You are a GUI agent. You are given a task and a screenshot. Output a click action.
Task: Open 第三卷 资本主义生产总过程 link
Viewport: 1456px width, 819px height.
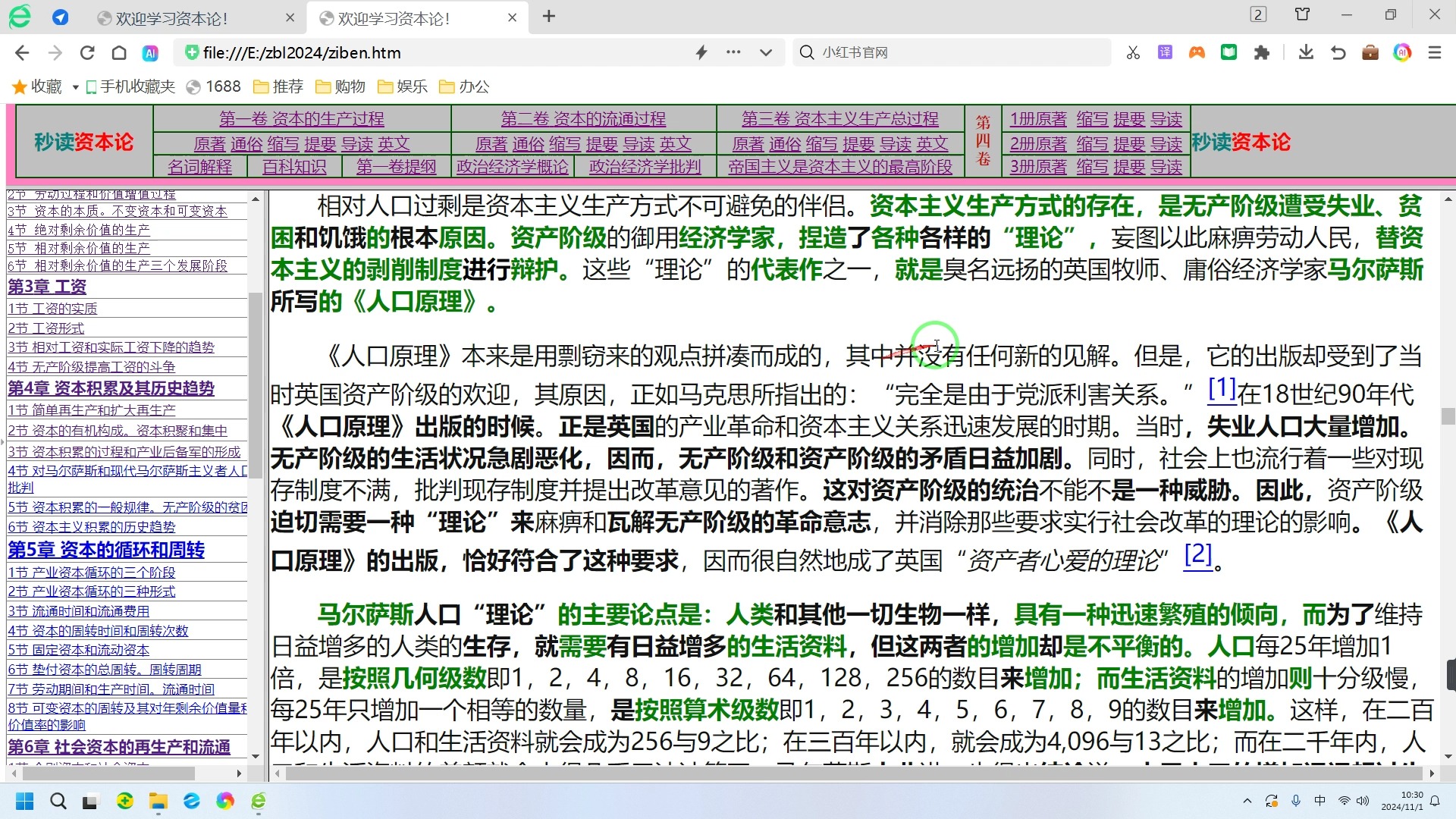pyautogui.click(x=840, y=119)
